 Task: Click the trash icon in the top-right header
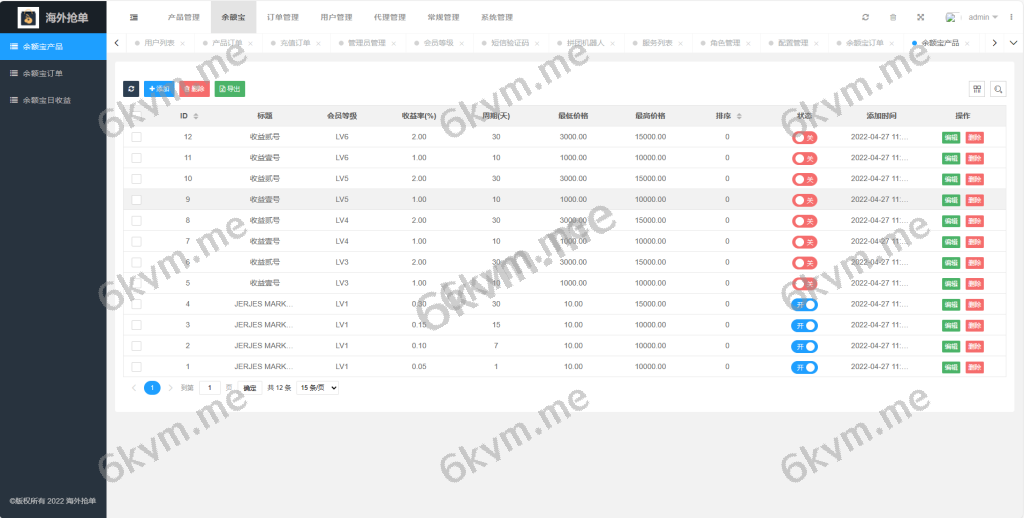893,17
